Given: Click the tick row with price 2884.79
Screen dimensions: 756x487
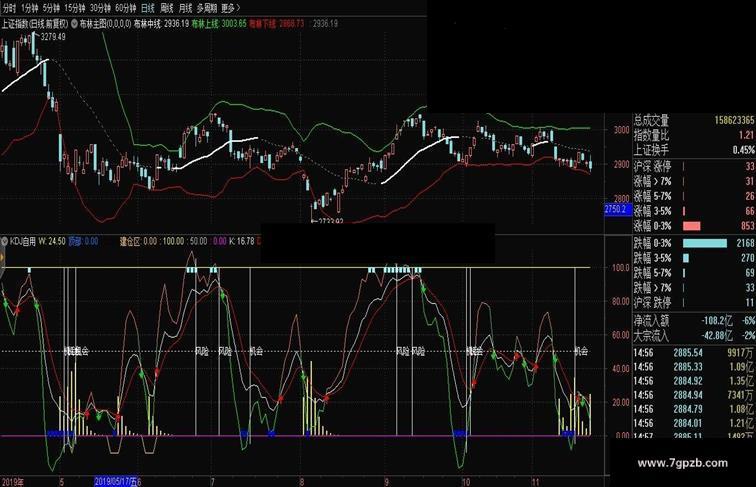Looking at the screenshot, I should 694,409.
